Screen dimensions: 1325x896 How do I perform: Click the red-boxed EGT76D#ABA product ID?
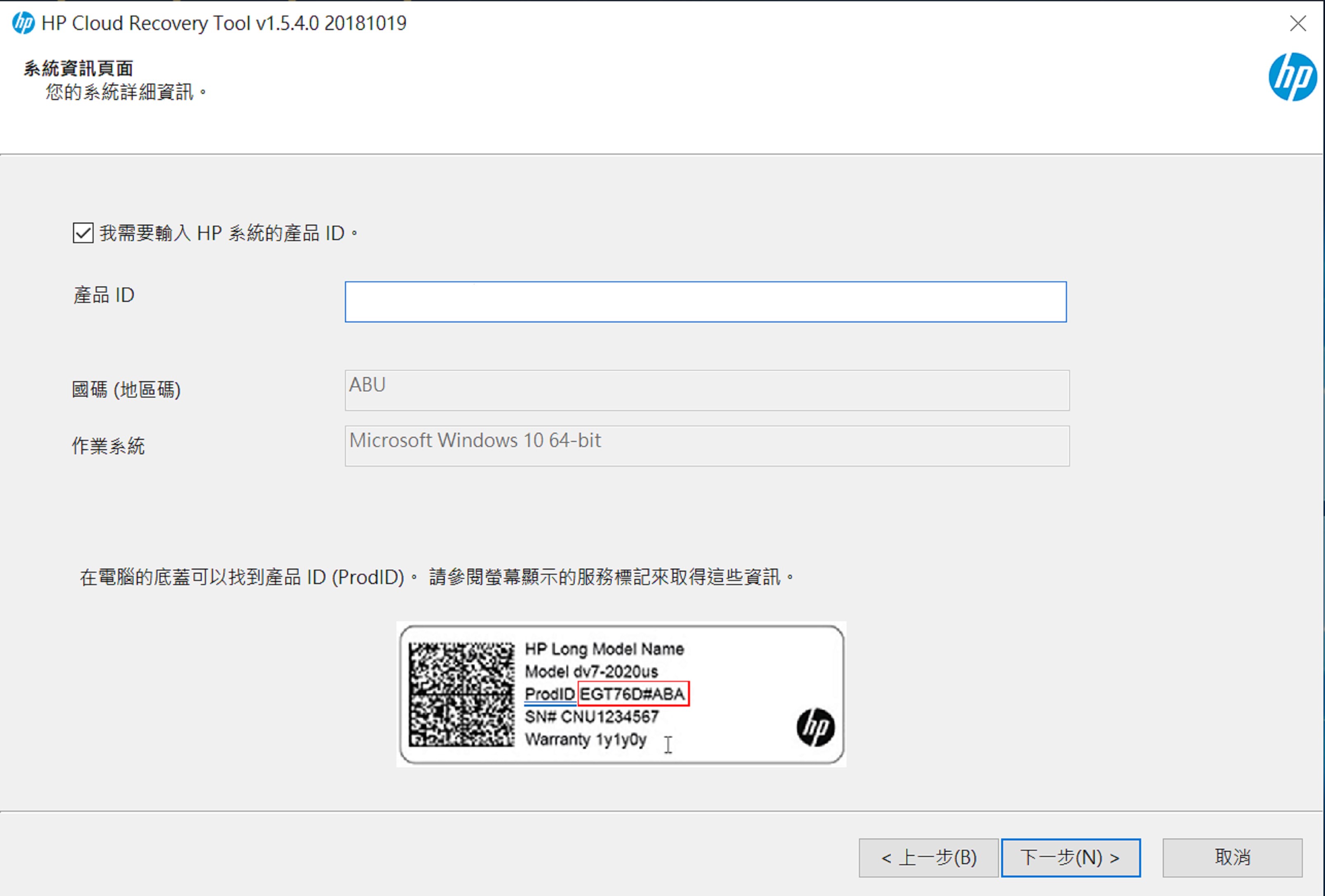pos(633,694)
